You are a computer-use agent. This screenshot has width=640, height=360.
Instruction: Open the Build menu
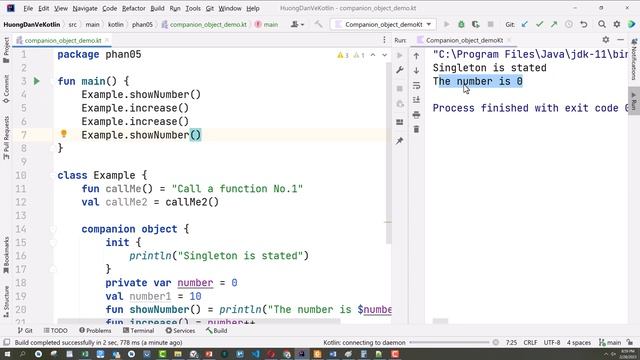[157, 8]
